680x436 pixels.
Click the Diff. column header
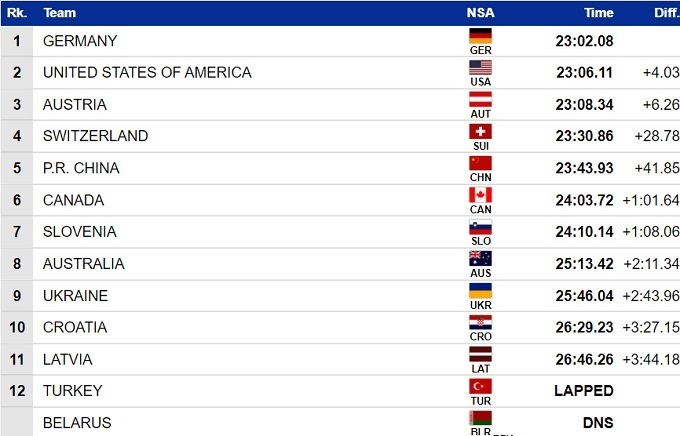(663, 13)
